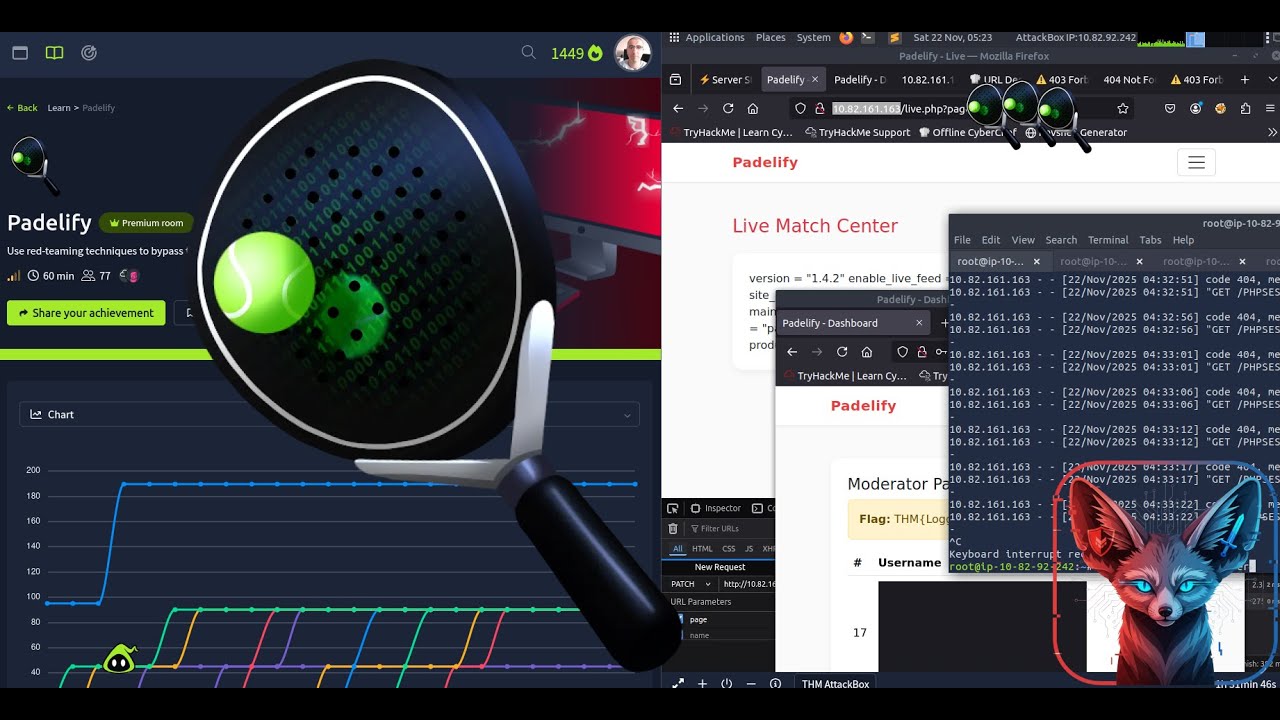Reload in Dashboard Firefox window
This screenshot has height=720, width=1280.
tap(842, 352)
